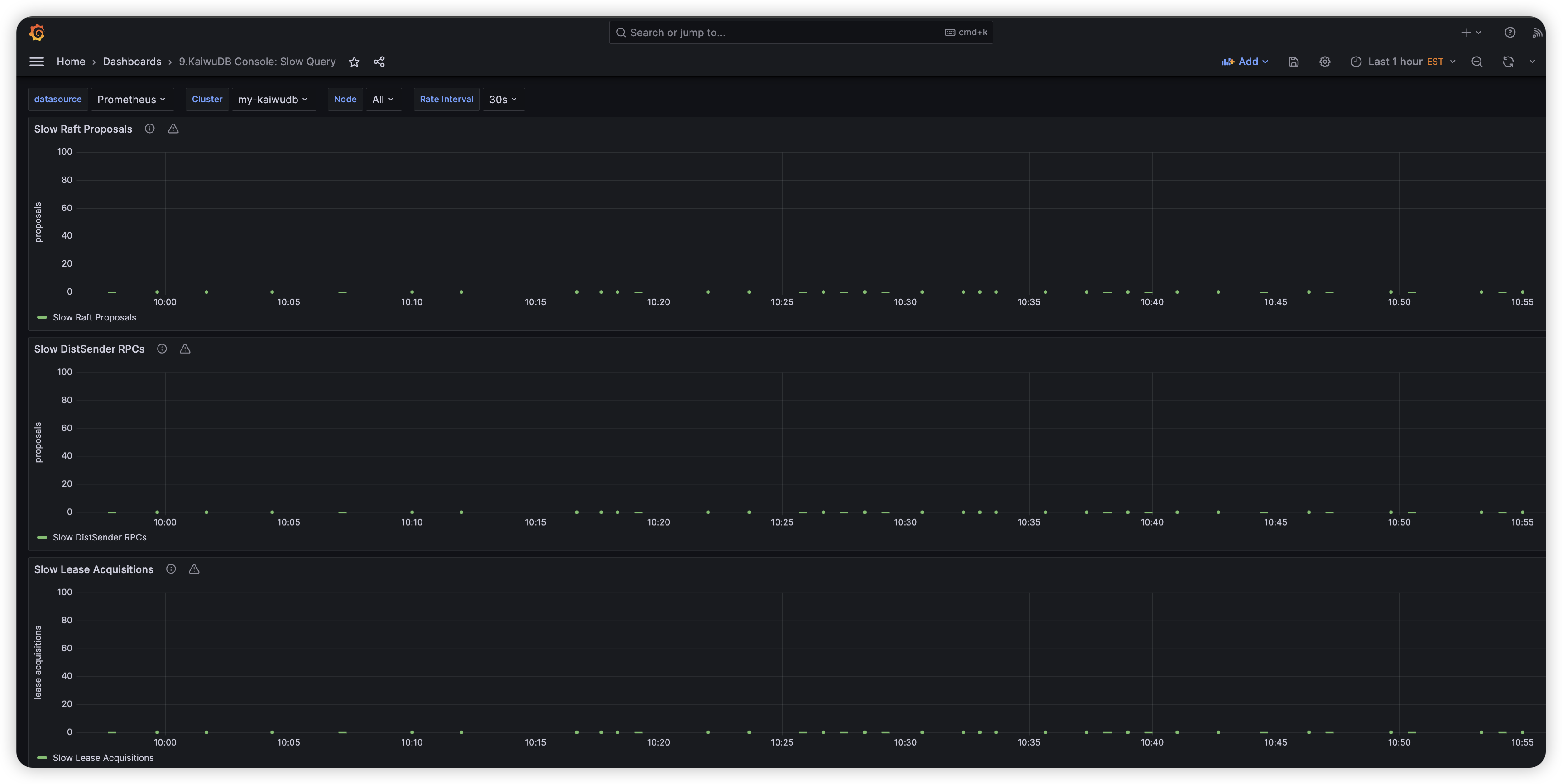Open dashboard settings gear
Screen dimensions: 1562x784
point(1325,62)
